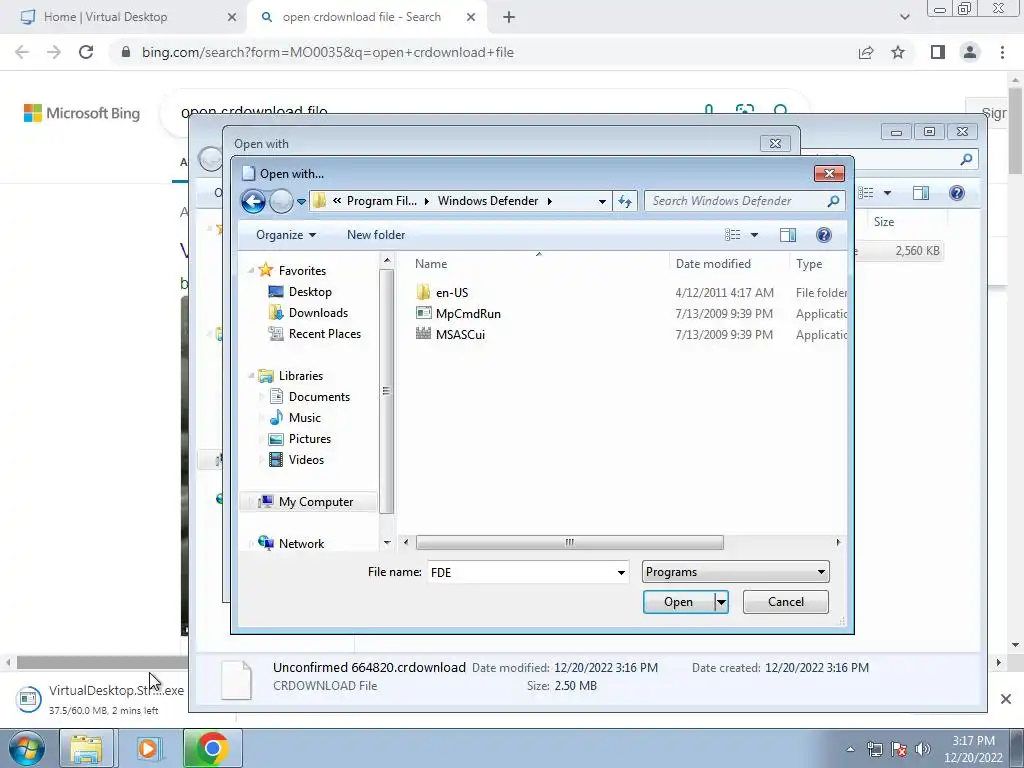Open the File name dropdown
The height and width of the screenshot is (768, 1024).
click(621, 573)
